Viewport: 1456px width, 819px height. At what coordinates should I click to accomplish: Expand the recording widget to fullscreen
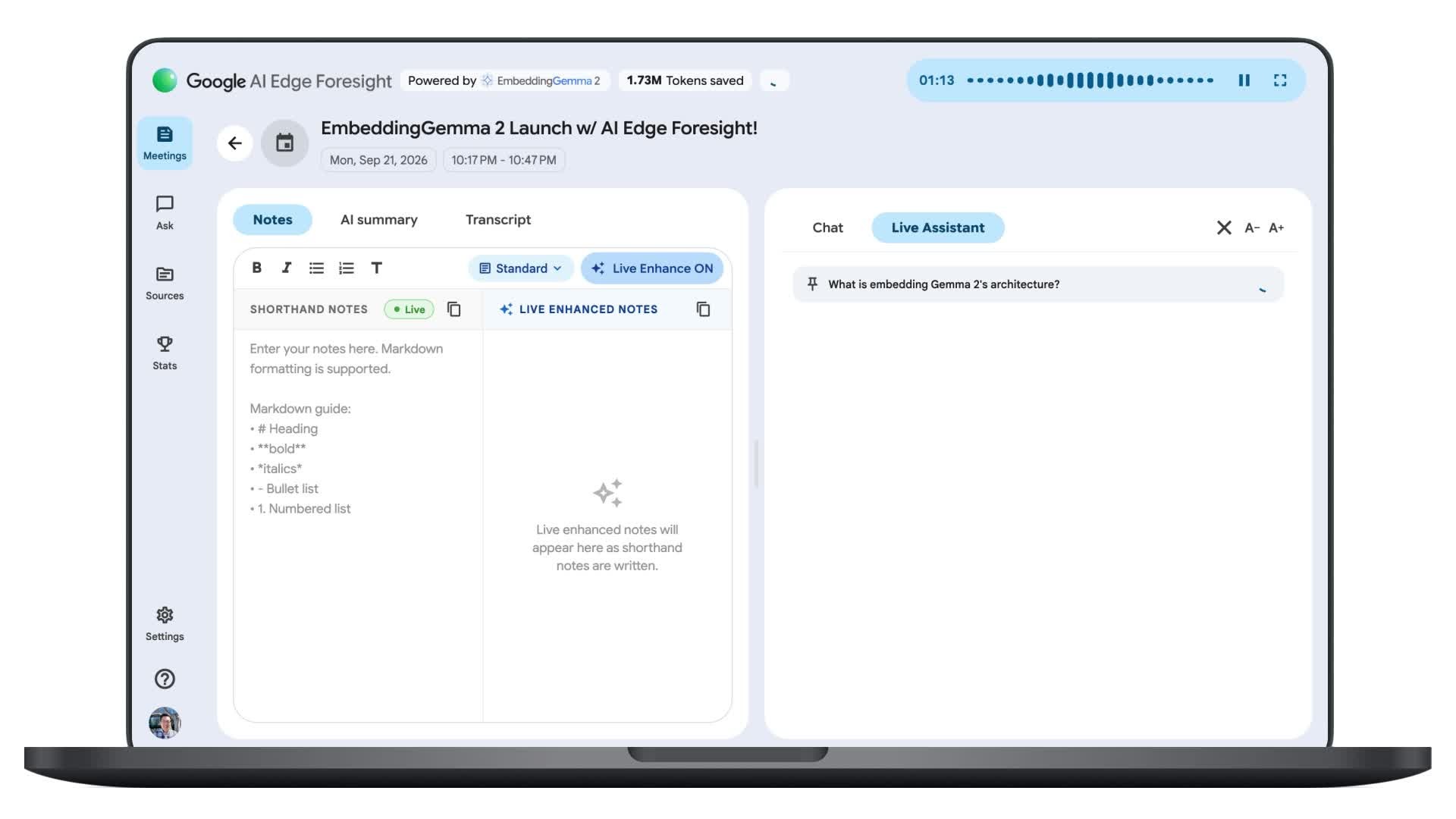click(x=1280, y=80)
